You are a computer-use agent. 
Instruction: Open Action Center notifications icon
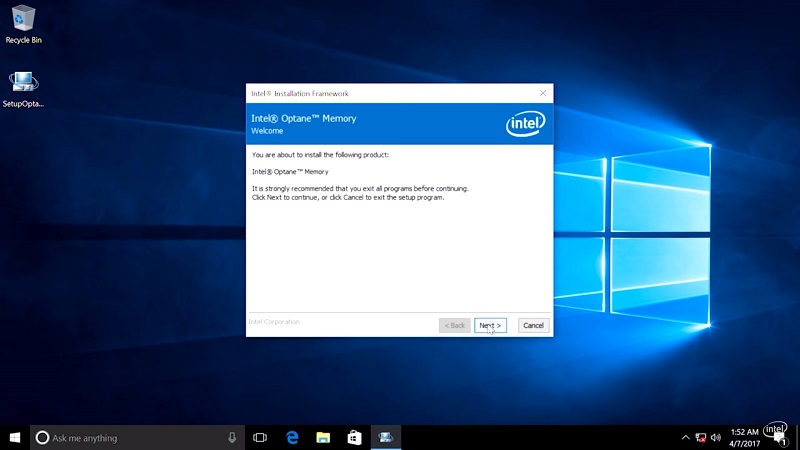tap(780, 439)
